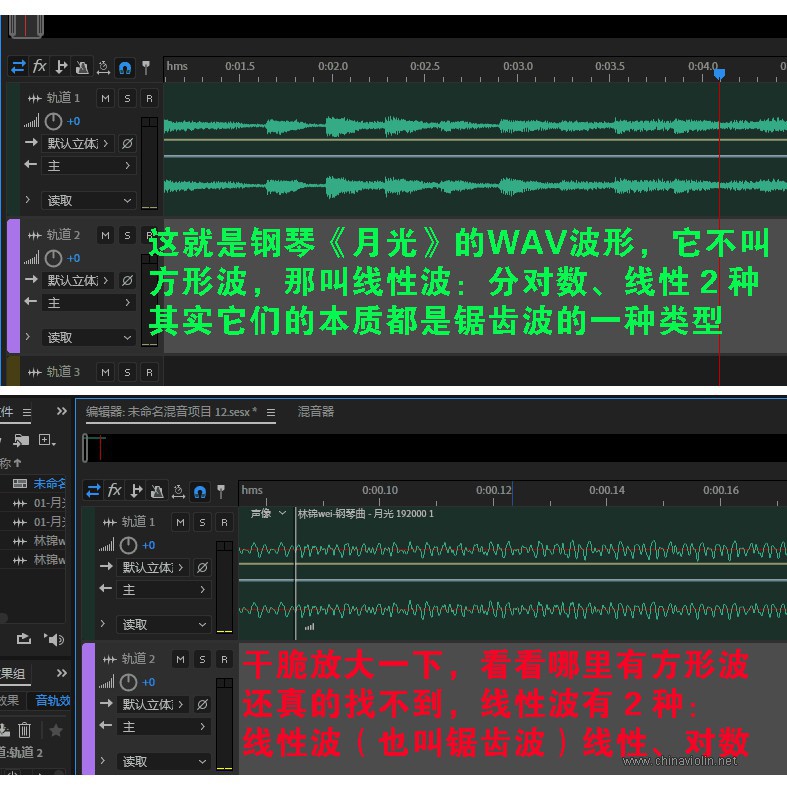Open 默认立体声 input dropdown of upper 轨道 2

(78, 281)
